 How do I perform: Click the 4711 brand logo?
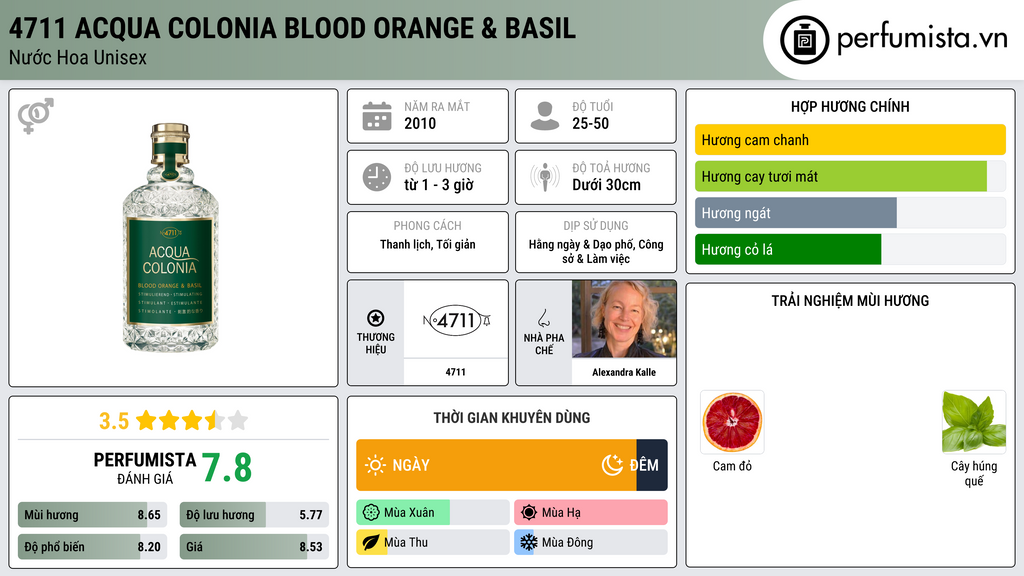click(x=456, y=320)
